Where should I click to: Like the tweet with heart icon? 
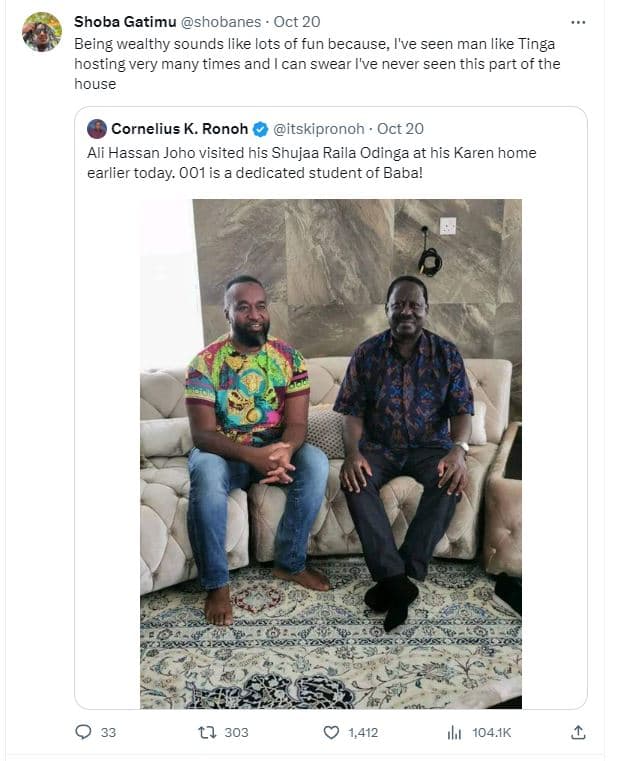pos(331,733)
